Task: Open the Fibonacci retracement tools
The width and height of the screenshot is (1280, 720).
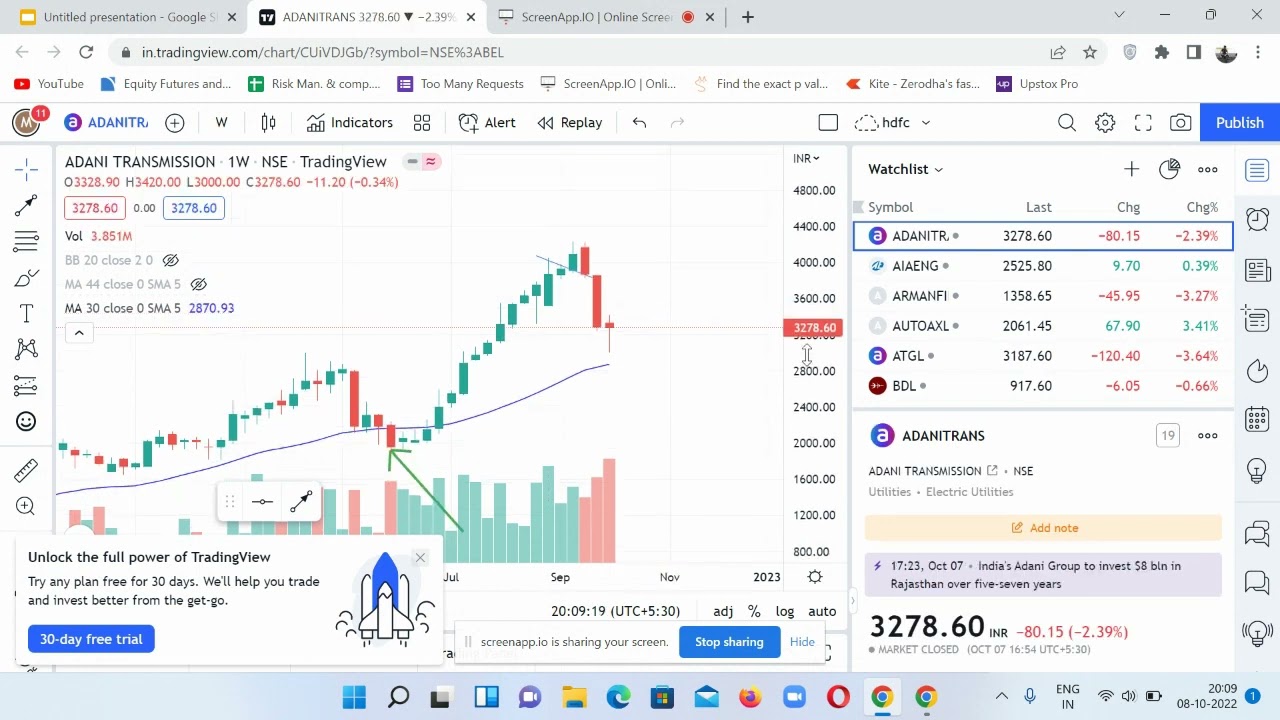Action: click(x=26, y=241)
